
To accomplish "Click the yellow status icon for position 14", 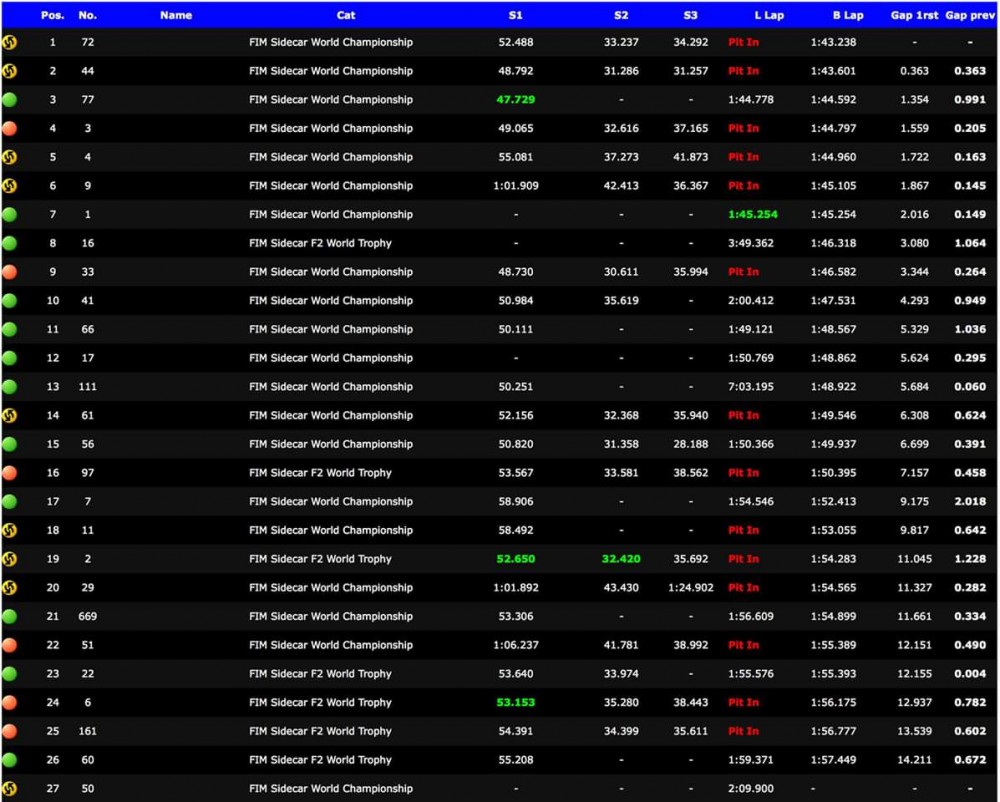I will point(10,416).
